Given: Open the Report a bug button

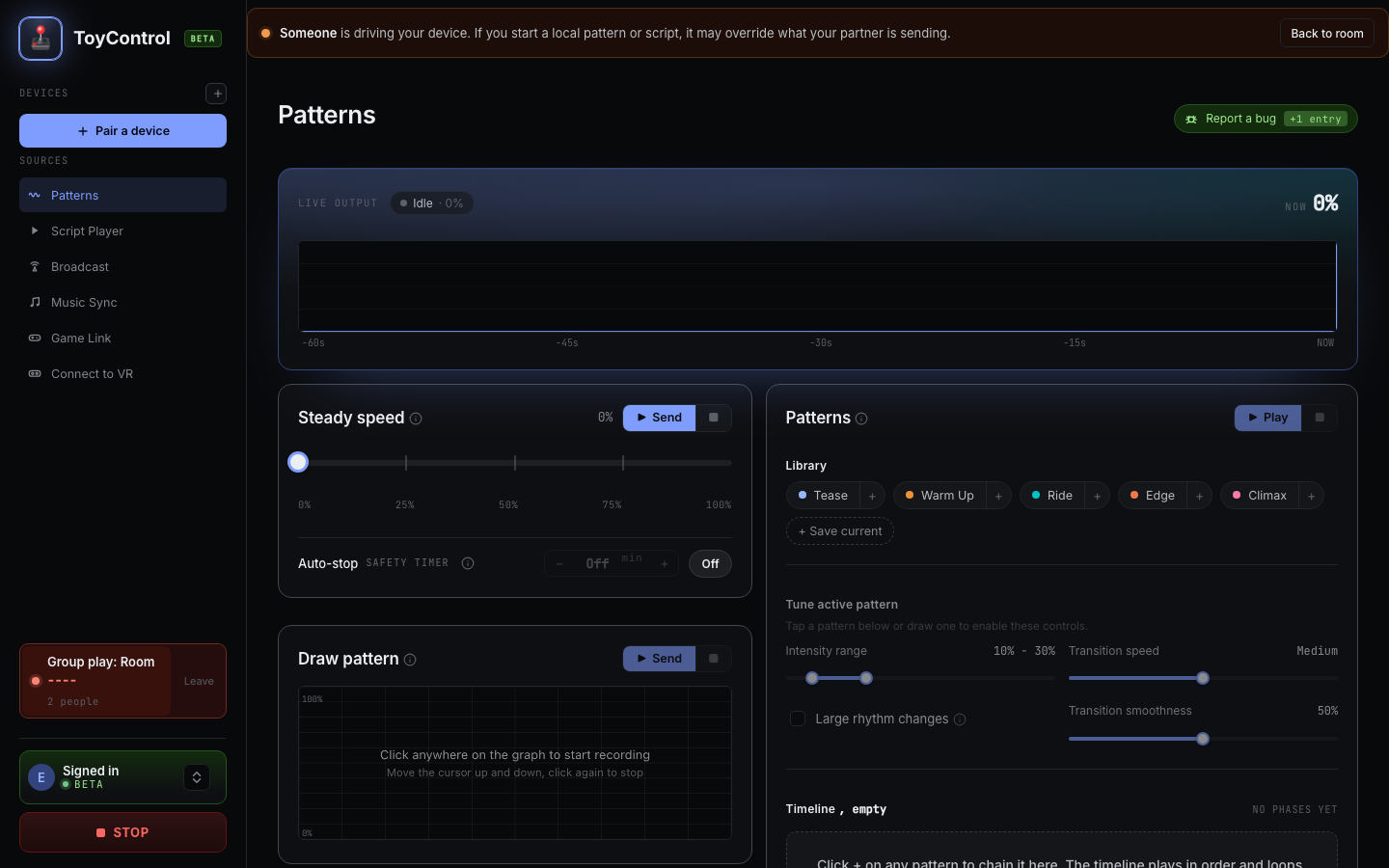Looking at the screenshot, I should point(1266,119).
